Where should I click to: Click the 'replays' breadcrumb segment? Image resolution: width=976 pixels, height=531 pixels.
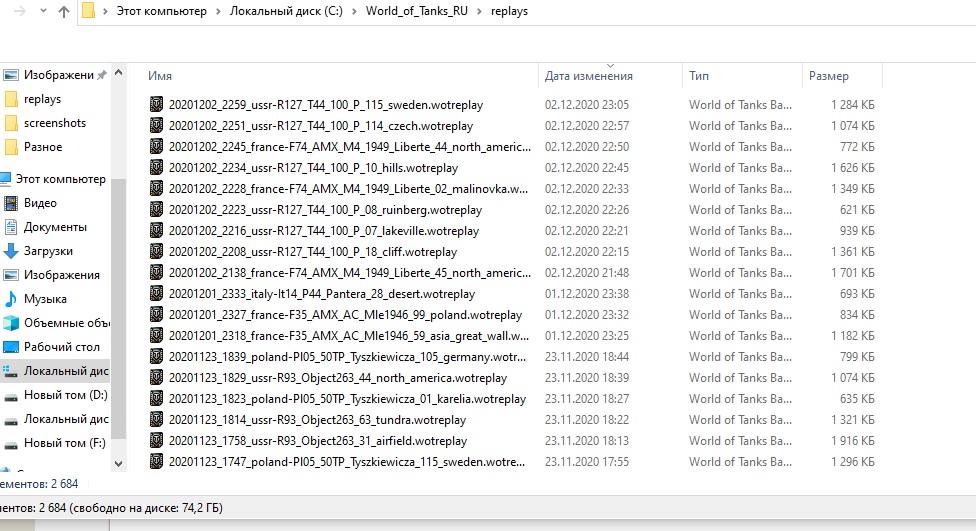[509, 11]
